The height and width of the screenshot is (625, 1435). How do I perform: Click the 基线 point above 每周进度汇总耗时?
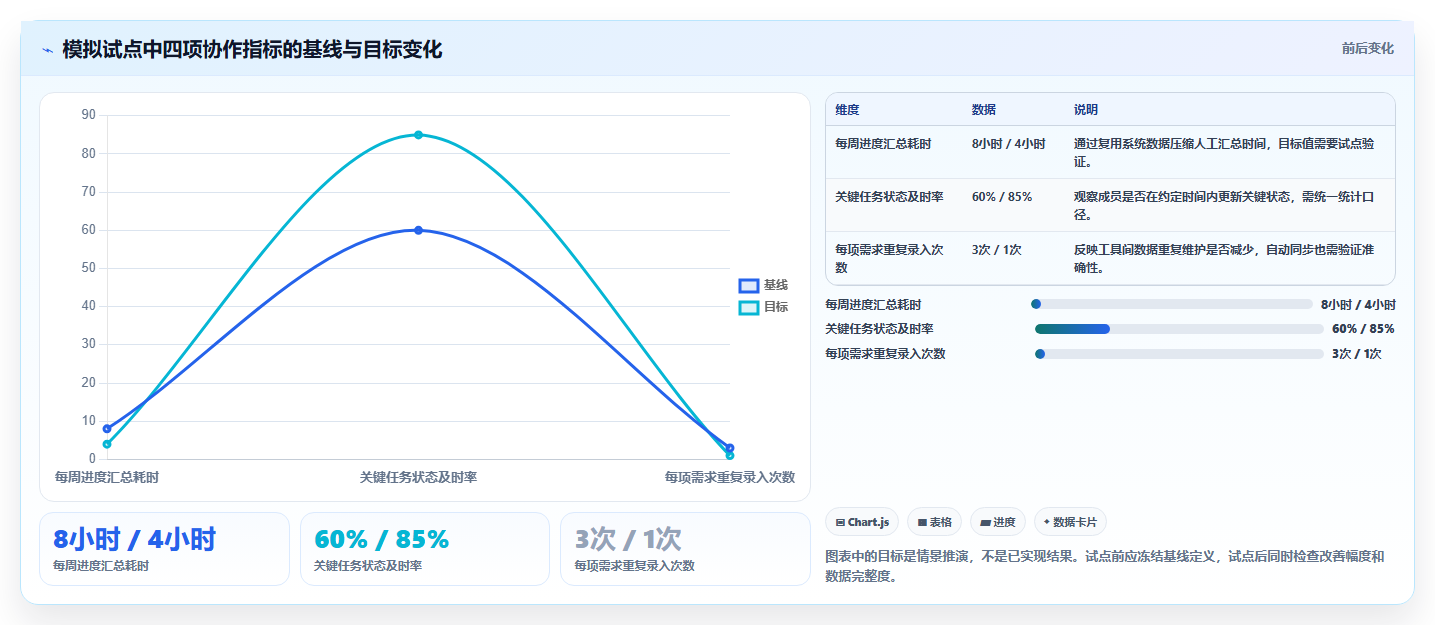click(107, 428)
